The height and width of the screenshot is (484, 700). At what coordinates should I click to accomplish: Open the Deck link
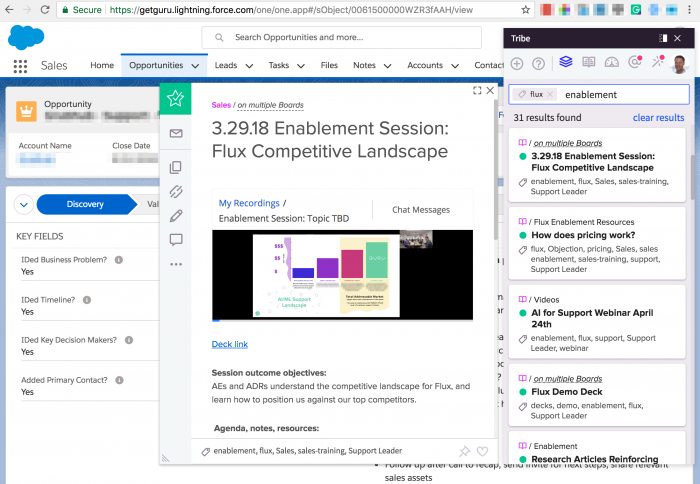[229, 344]
